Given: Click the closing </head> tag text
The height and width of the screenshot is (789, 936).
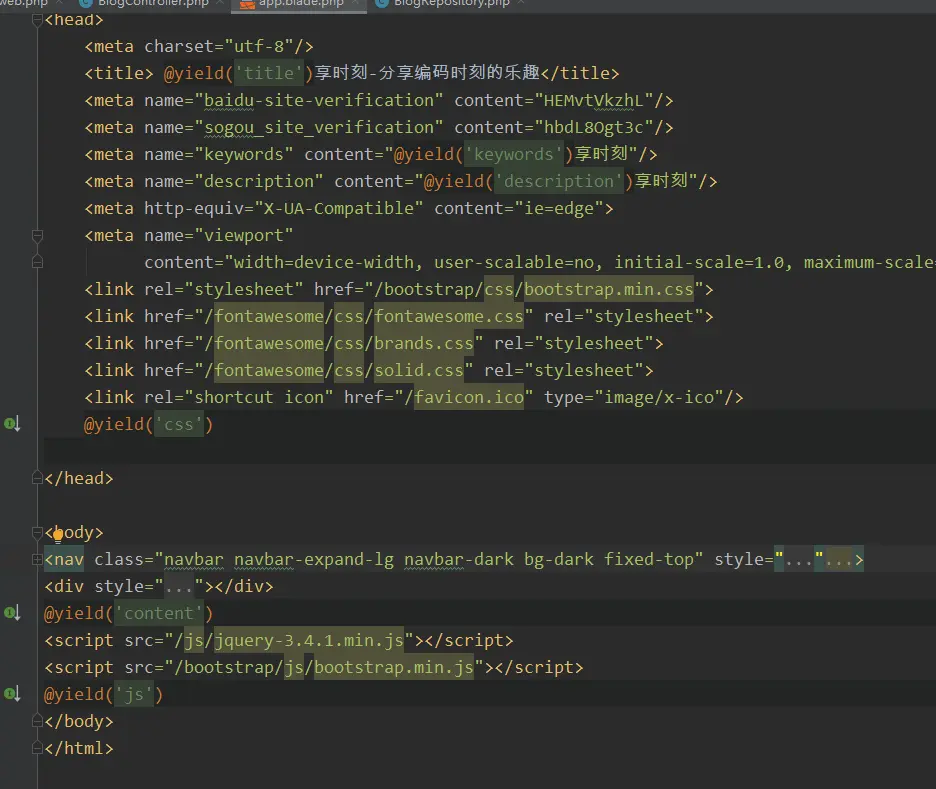Looking at the screenshot, I should click(79, 478).
